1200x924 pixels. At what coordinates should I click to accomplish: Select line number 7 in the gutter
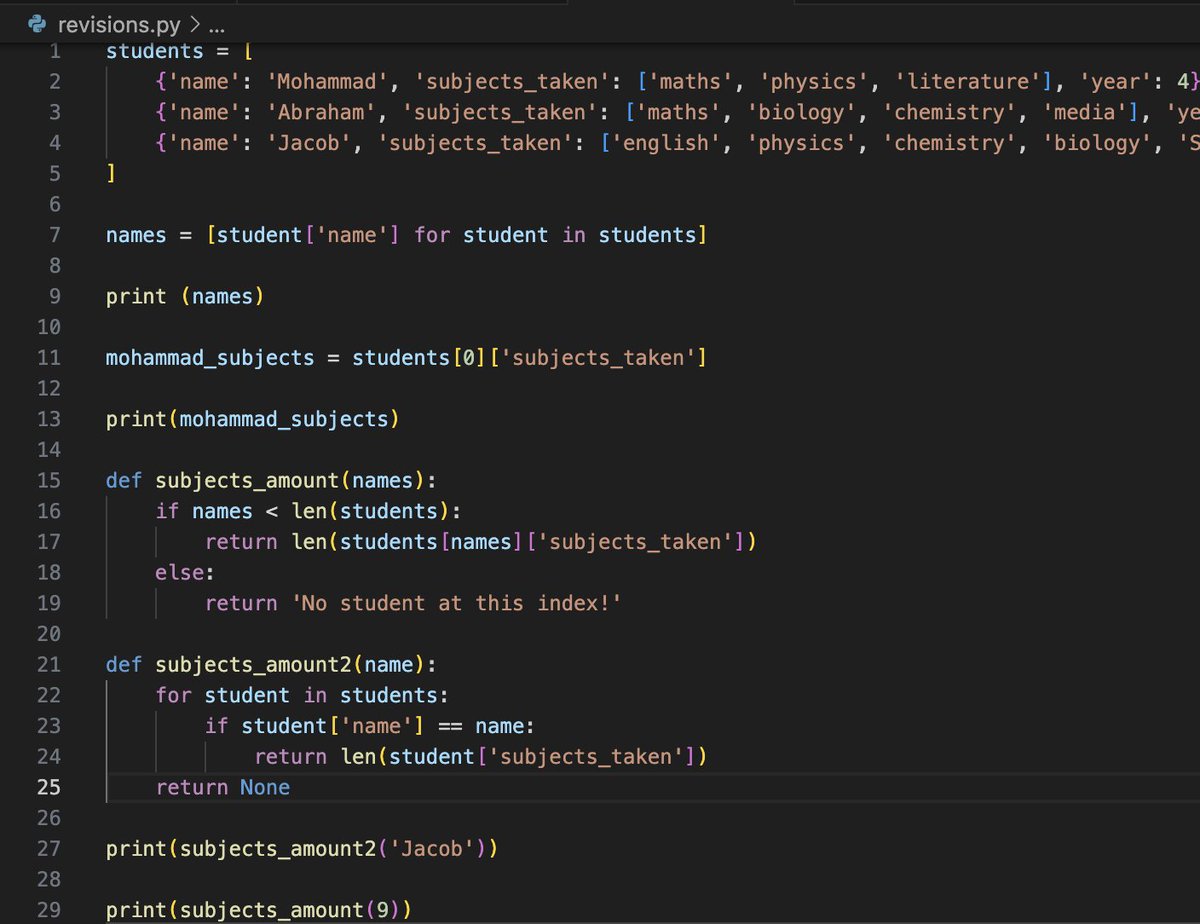click(x=55, y=235)
